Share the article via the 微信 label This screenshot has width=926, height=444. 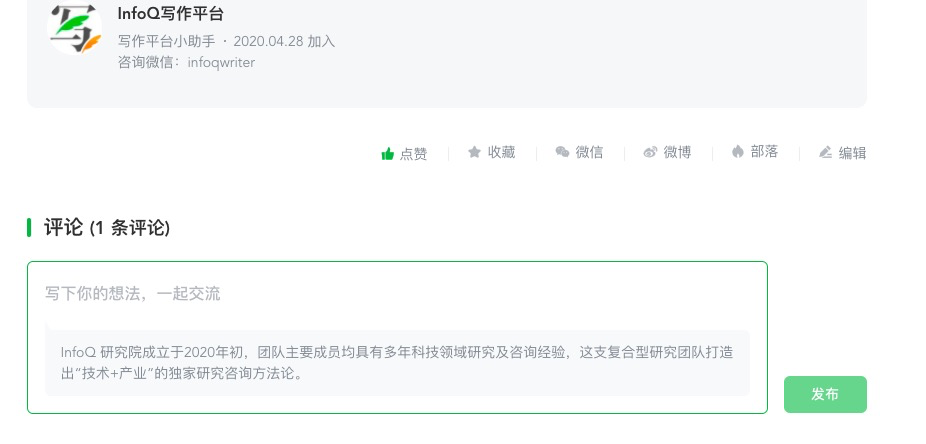[x=589, y=152]
